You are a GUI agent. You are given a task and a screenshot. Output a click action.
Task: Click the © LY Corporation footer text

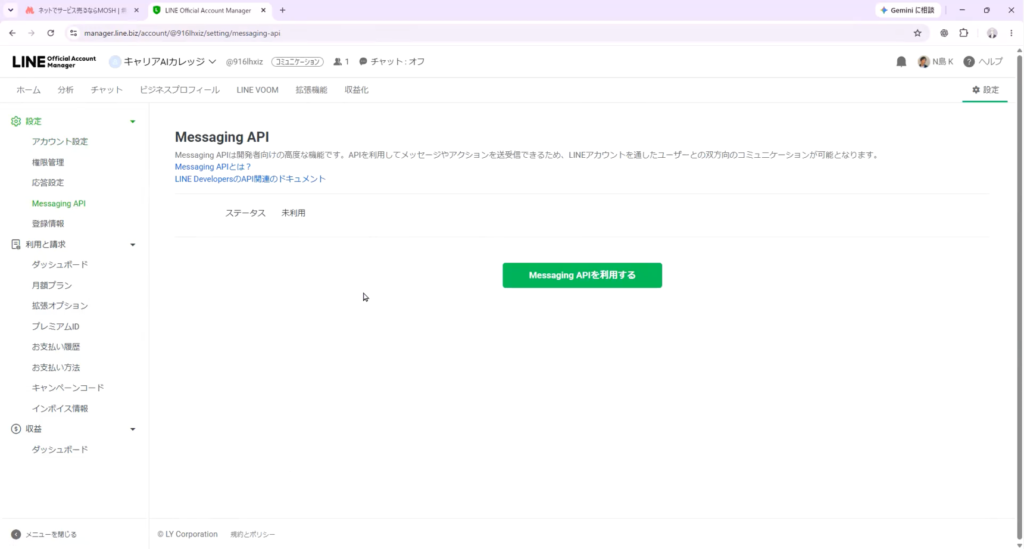pos(187,534)
